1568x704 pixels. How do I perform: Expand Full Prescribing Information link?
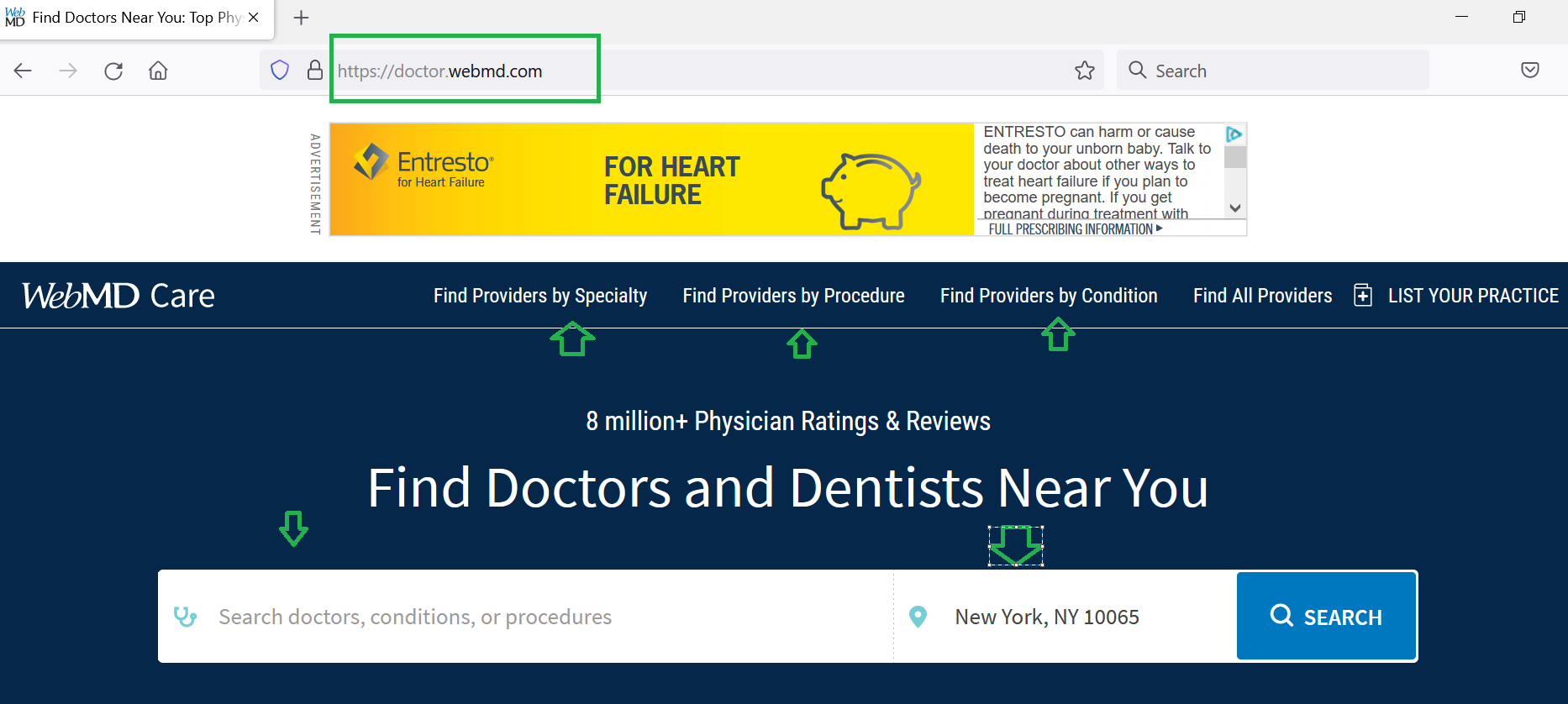(1075, 229)
